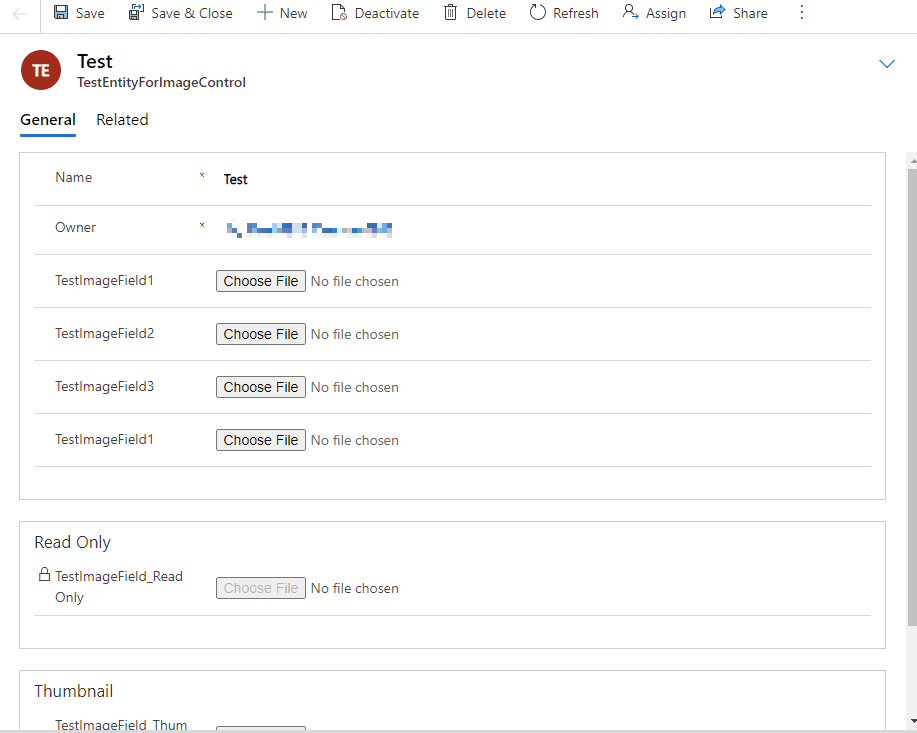This screenshot has width=917, height=733.
Task: Switch to the Related tab
Action: [x=122, y=120]
